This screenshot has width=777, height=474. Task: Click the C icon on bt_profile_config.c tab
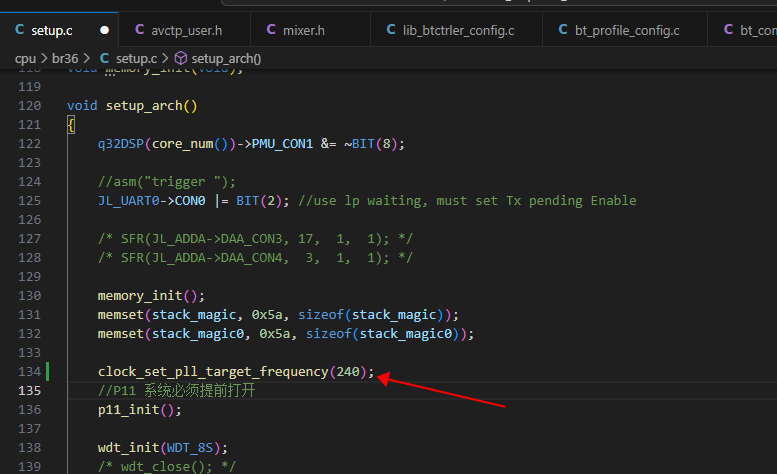(563, 30)
